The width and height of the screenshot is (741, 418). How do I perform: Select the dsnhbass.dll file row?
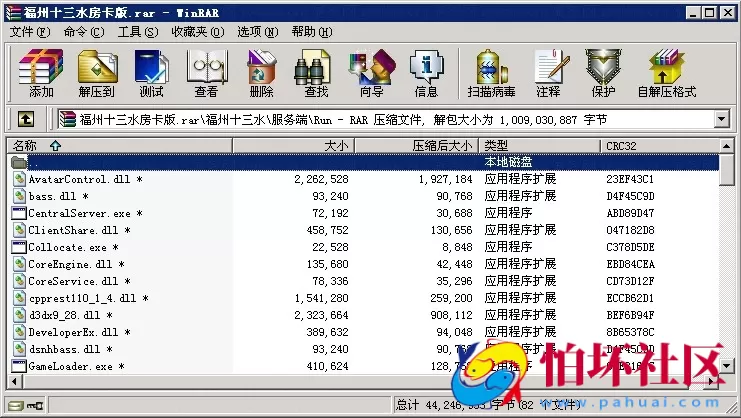click(363, 349)
